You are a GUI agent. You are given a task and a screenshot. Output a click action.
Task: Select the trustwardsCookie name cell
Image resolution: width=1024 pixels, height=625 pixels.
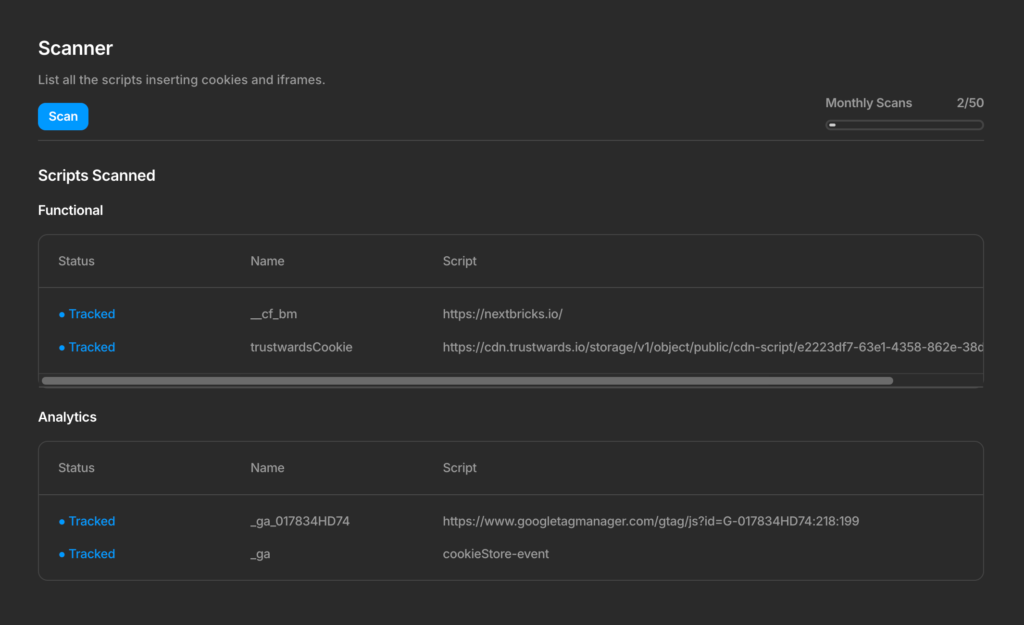coord(301,347)
